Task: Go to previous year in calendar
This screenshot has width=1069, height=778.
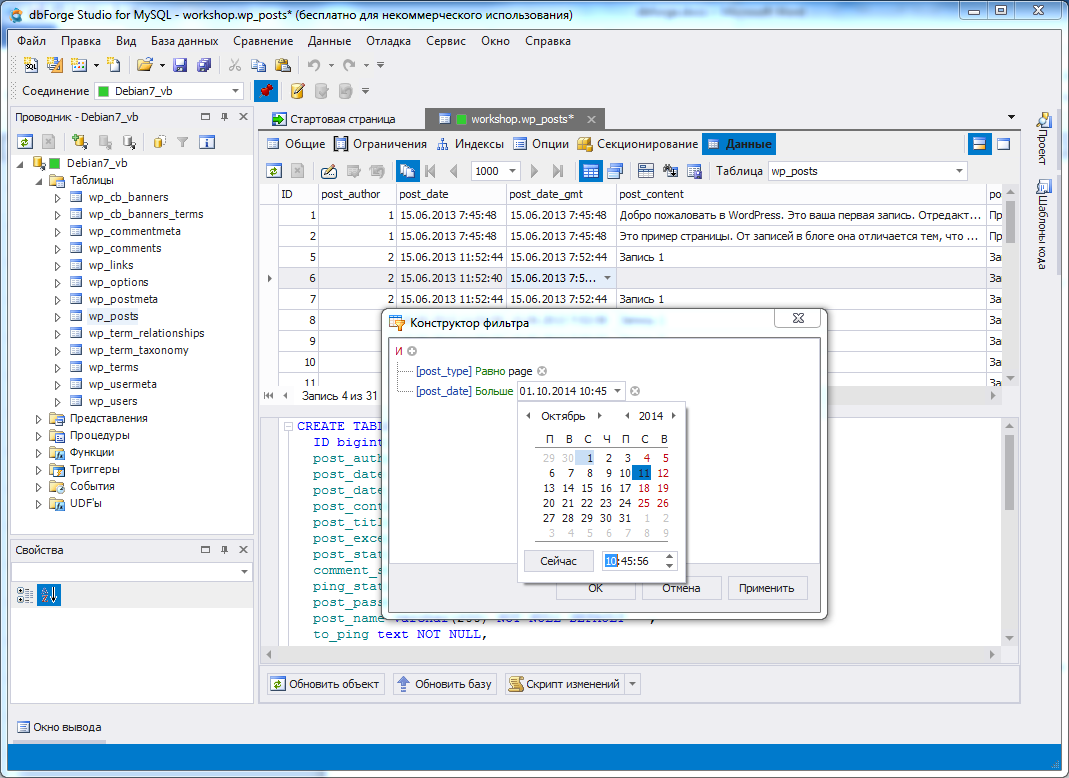Action: click(627, 416)
